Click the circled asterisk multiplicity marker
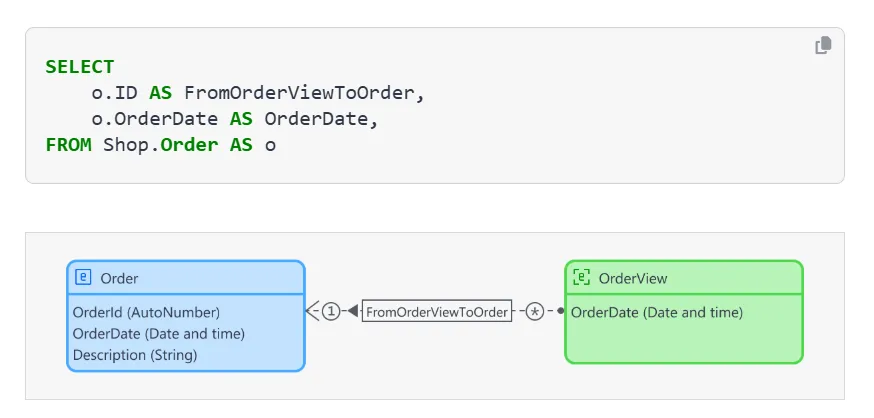Image resolution: width=874 pixels, height=418 pixels. [x=535, y=312]
